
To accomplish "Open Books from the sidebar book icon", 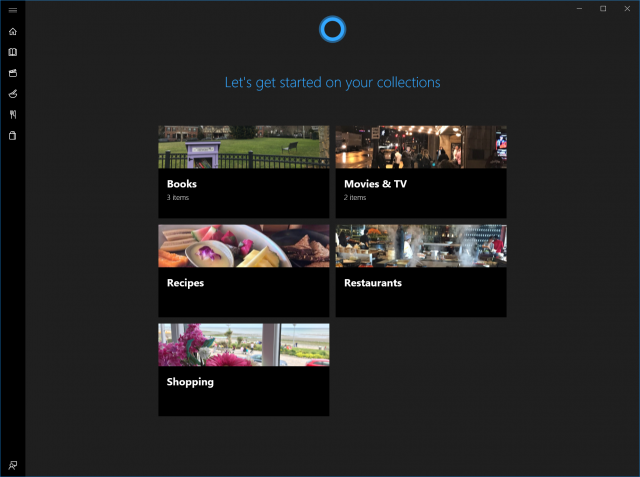I will (12, 52).
